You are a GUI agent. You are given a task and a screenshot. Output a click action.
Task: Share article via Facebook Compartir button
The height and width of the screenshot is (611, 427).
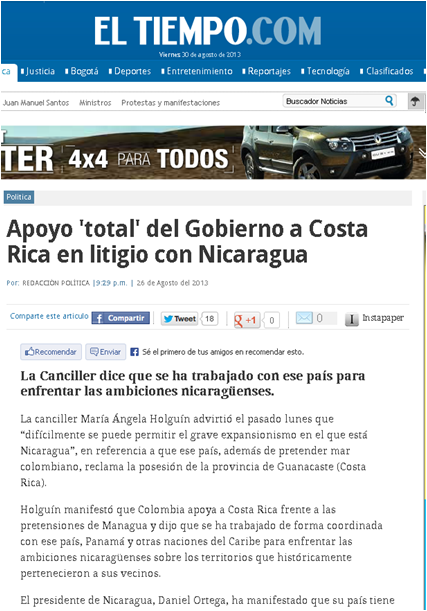pyautogui.click(x=121, y=318)
